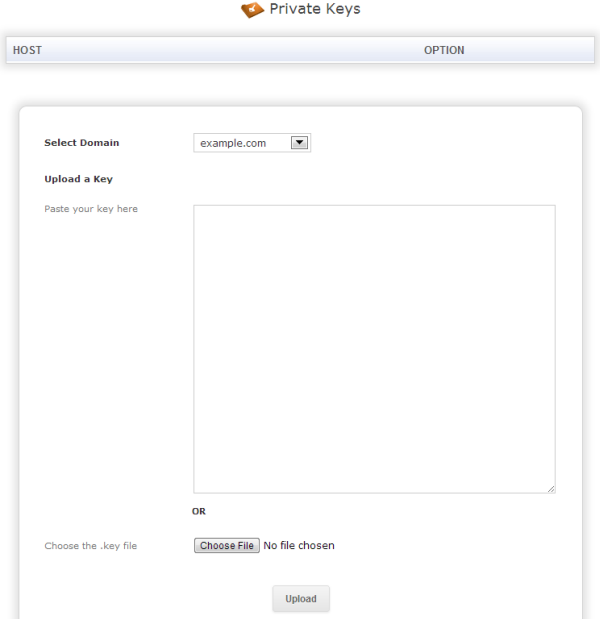Click the 'Paste your key here' label

point(91,209)
